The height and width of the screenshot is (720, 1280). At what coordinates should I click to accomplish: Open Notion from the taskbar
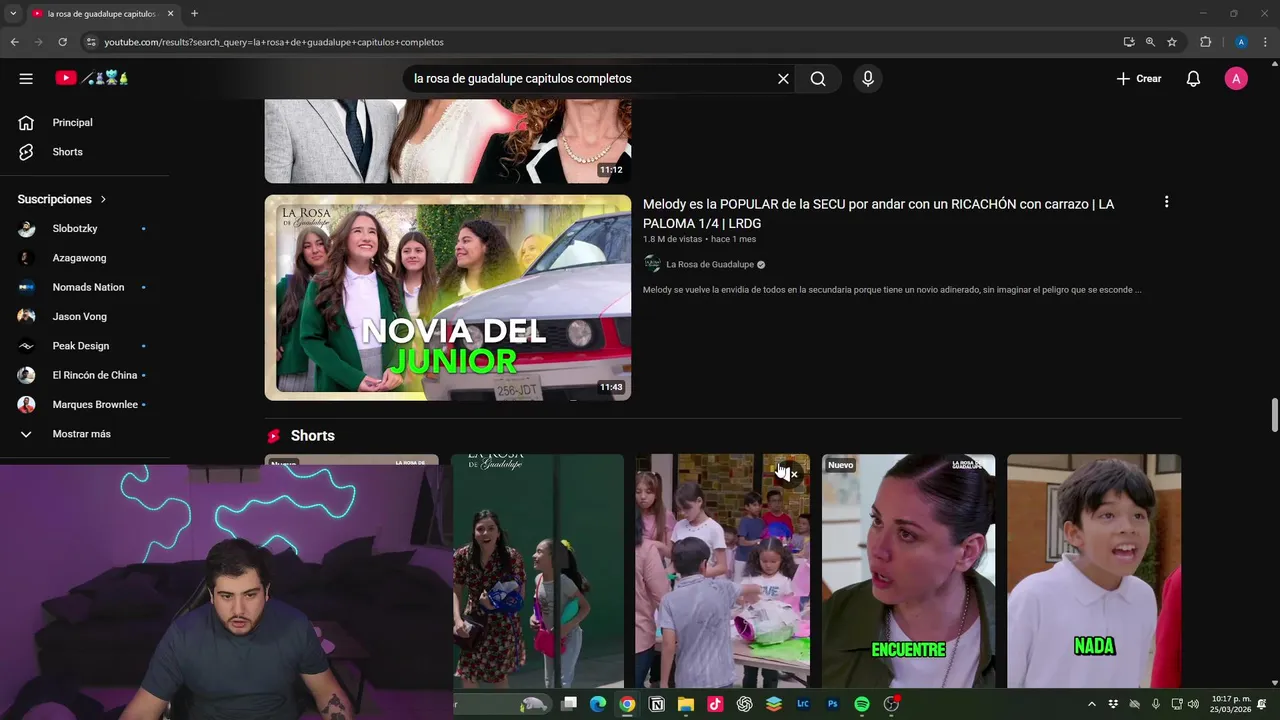coord(657,704)
